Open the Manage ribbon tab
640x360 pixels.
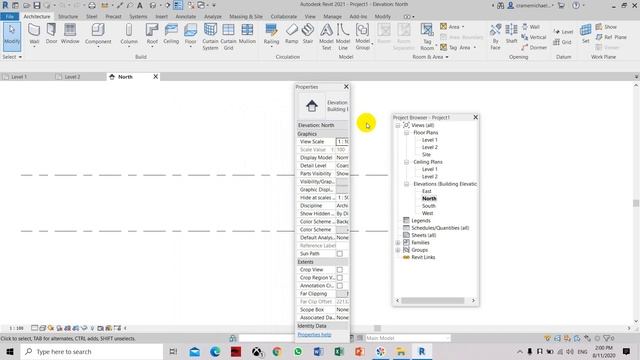tap(332, 17)
